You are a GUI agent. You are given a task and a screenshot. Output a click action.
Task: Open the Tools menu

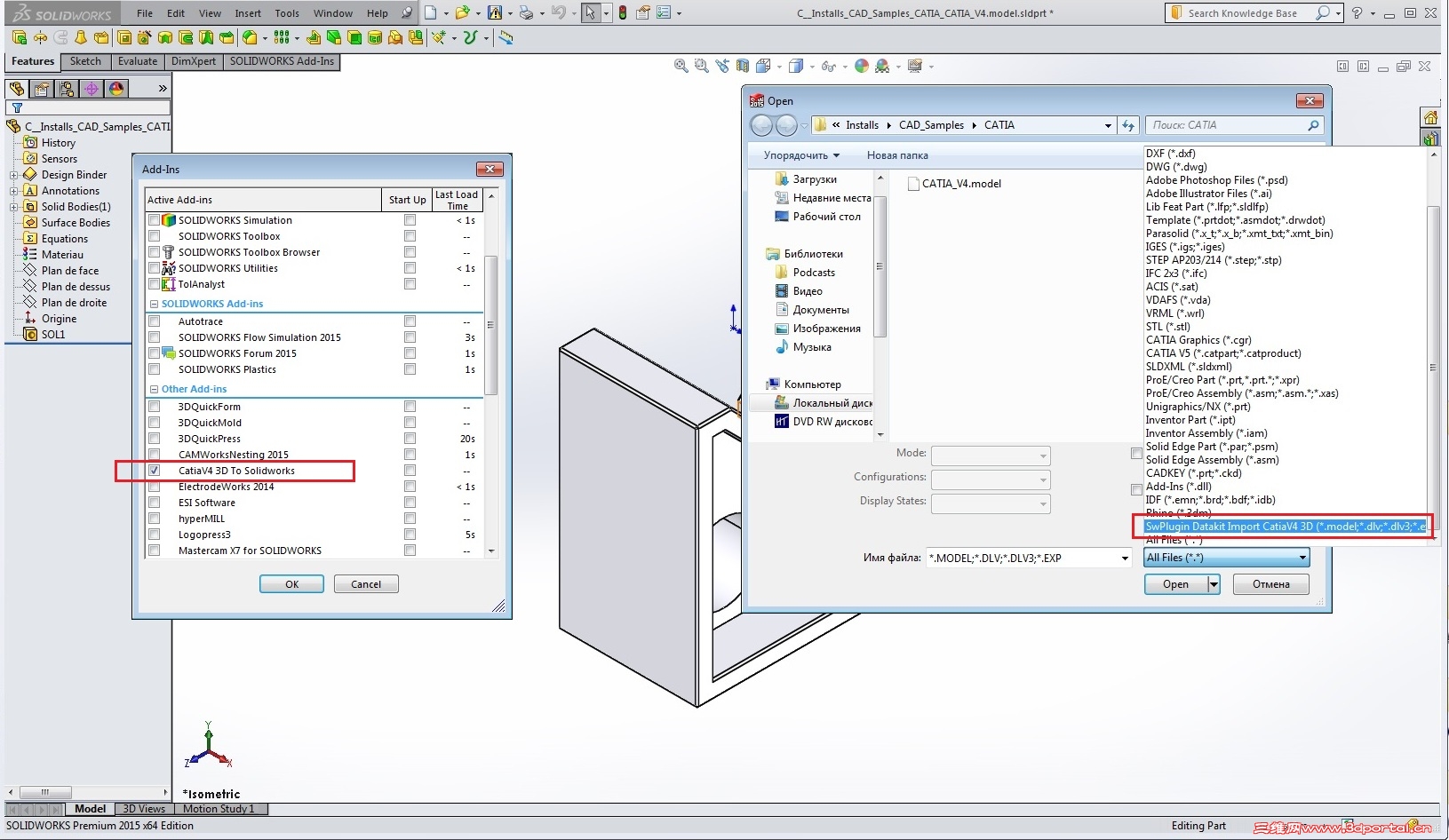click(287, 13)
